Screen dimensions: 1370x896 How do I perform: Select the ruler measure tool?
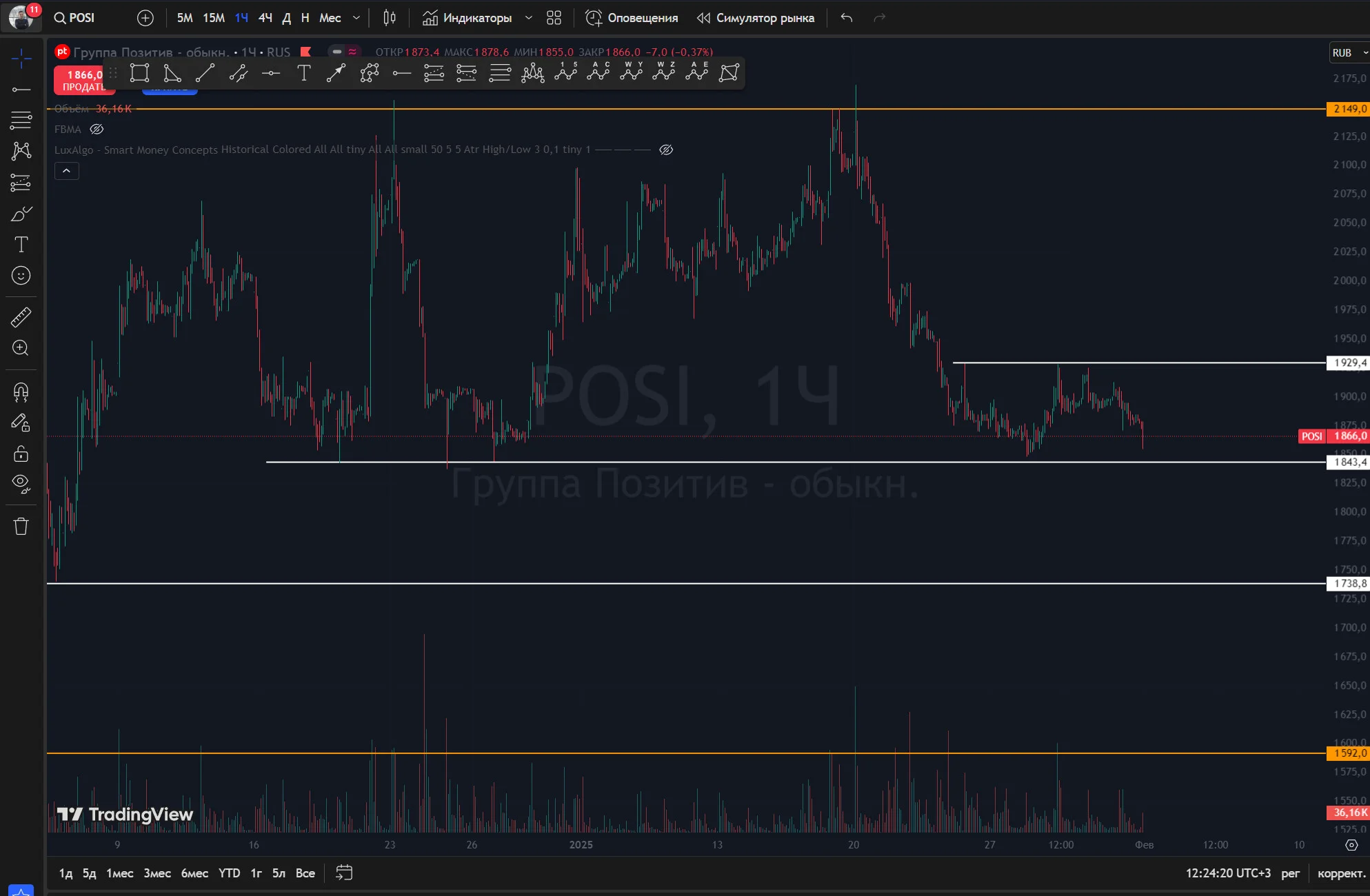pyautogui.click(x=21, y=317)
